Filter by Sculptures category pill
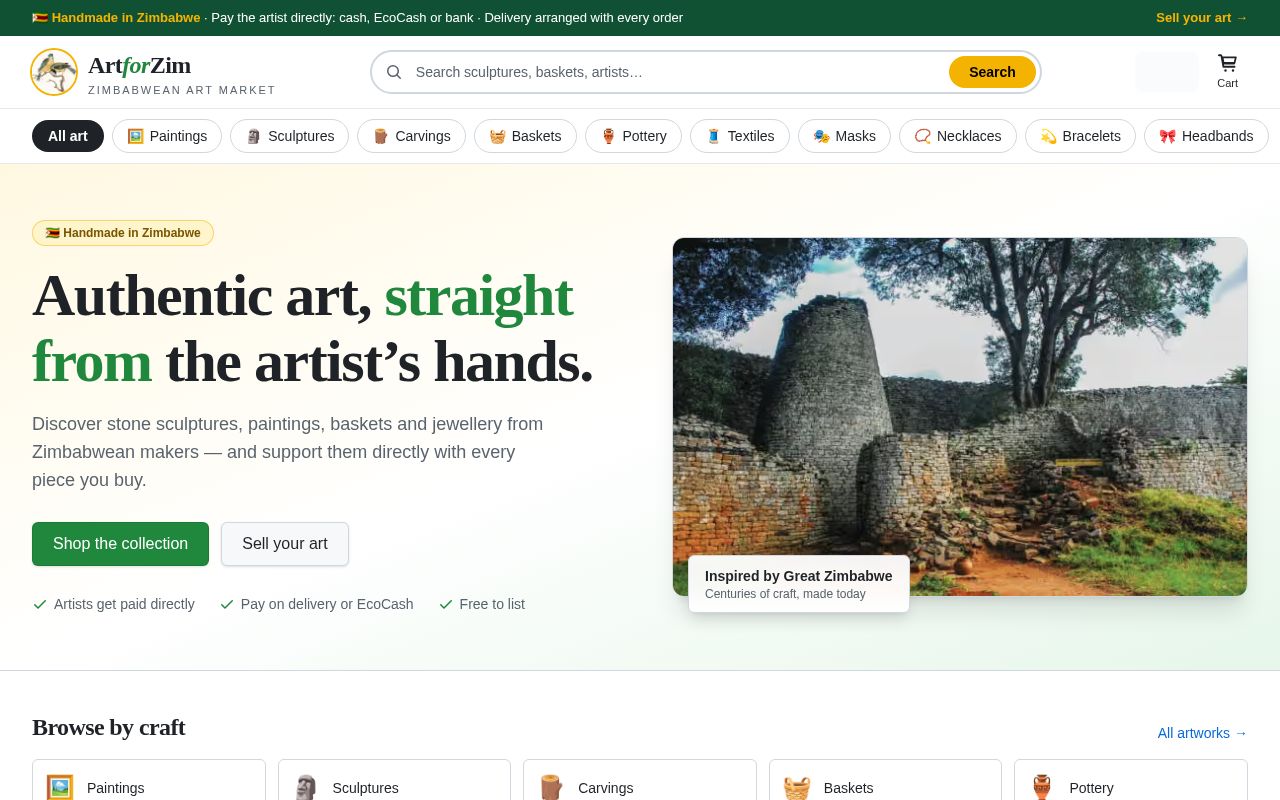Screen dimensions: 1280x800 [x=289, y=136]
